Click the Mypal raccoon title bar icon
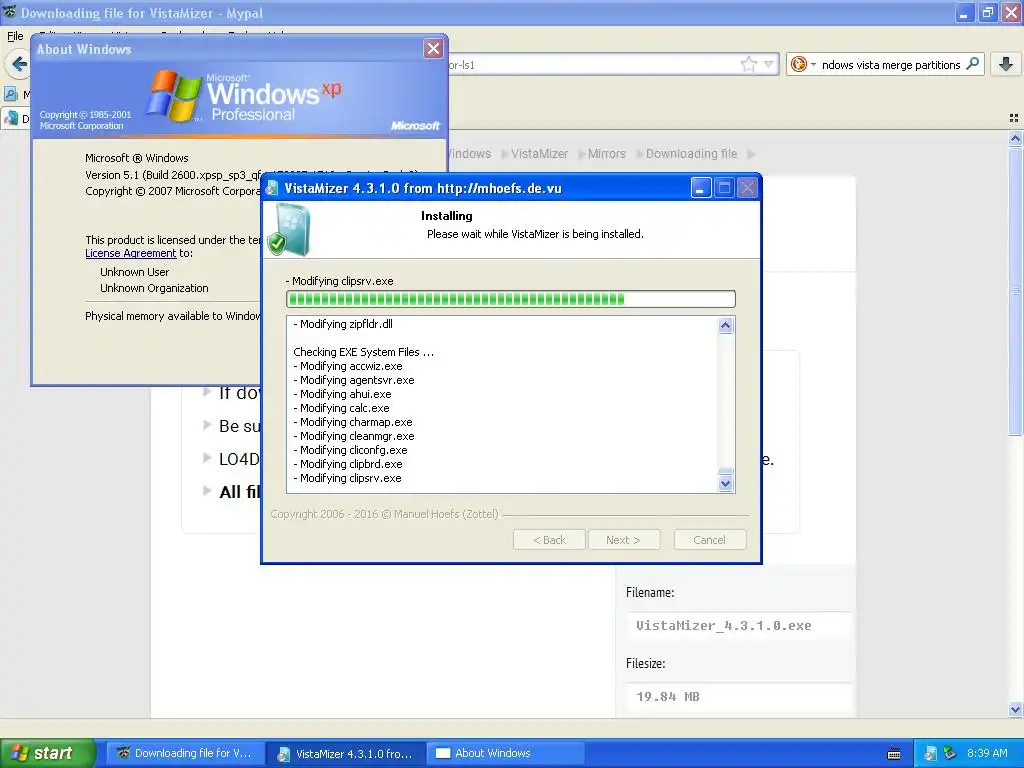This screenshot has height=768, width=1024. pos(10,12)
